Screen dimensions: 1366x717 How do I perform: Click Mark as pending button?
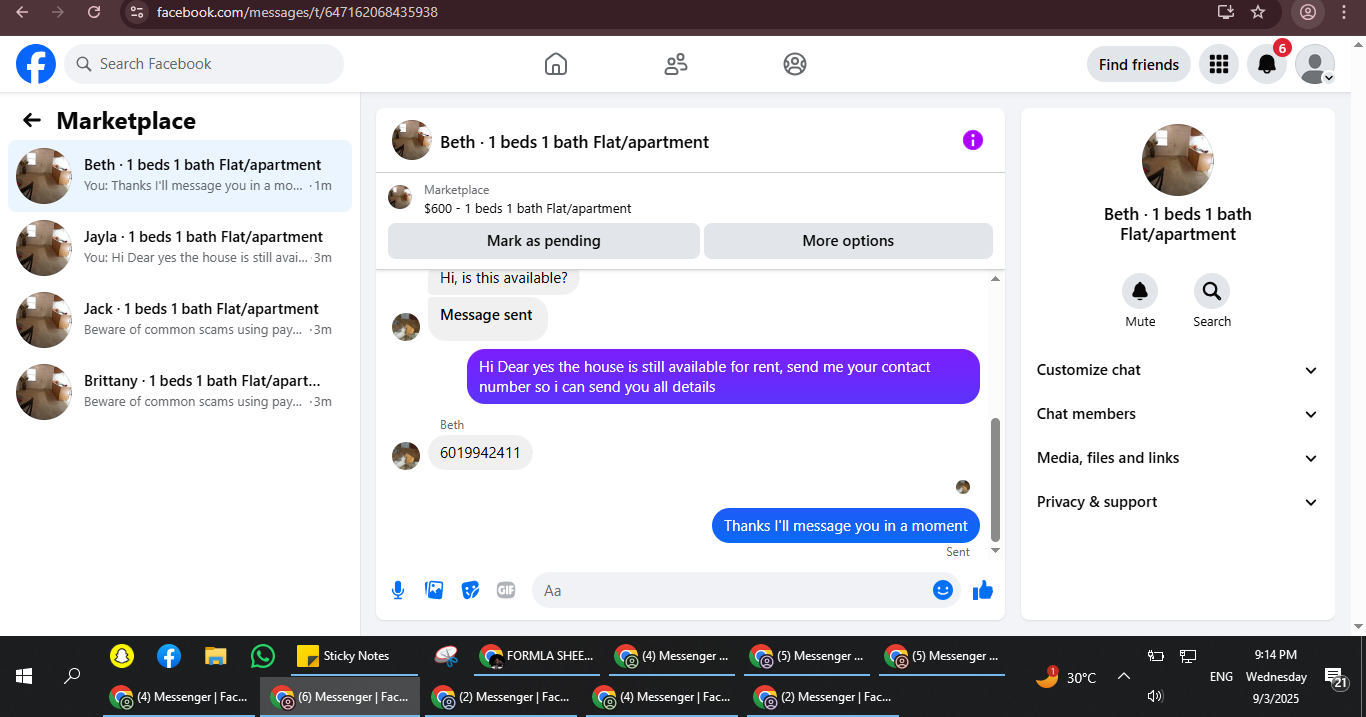click(544, 241)
